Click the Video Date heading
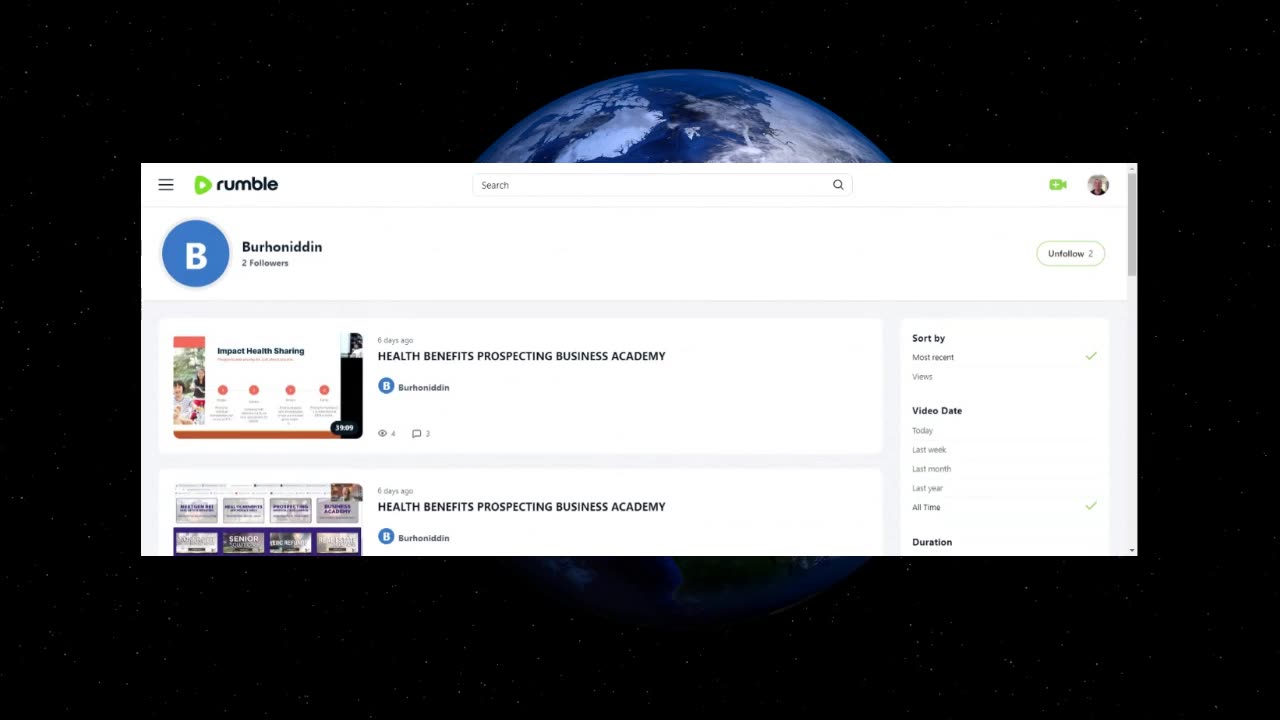This screenshot has height=720, width=1280. [937, 411]
